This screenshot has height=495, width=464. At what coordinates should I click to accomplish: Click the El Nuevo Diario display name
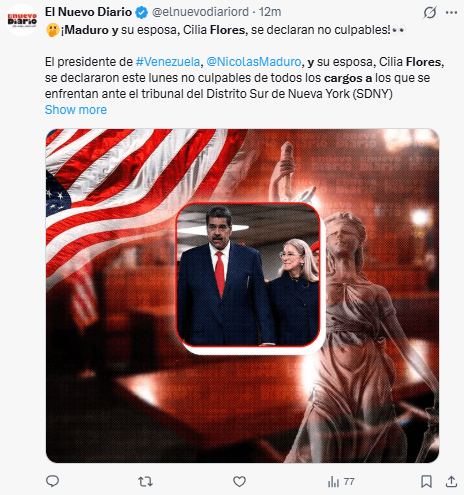pyautogui.click(x=89, y=12)
